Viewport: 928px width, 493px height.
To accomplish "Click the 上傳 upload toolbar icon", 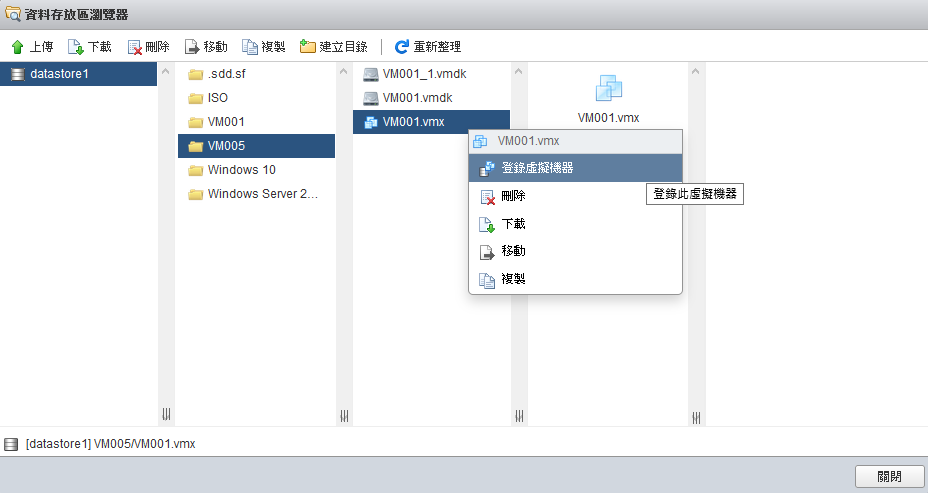I will (x=18, y=47).
